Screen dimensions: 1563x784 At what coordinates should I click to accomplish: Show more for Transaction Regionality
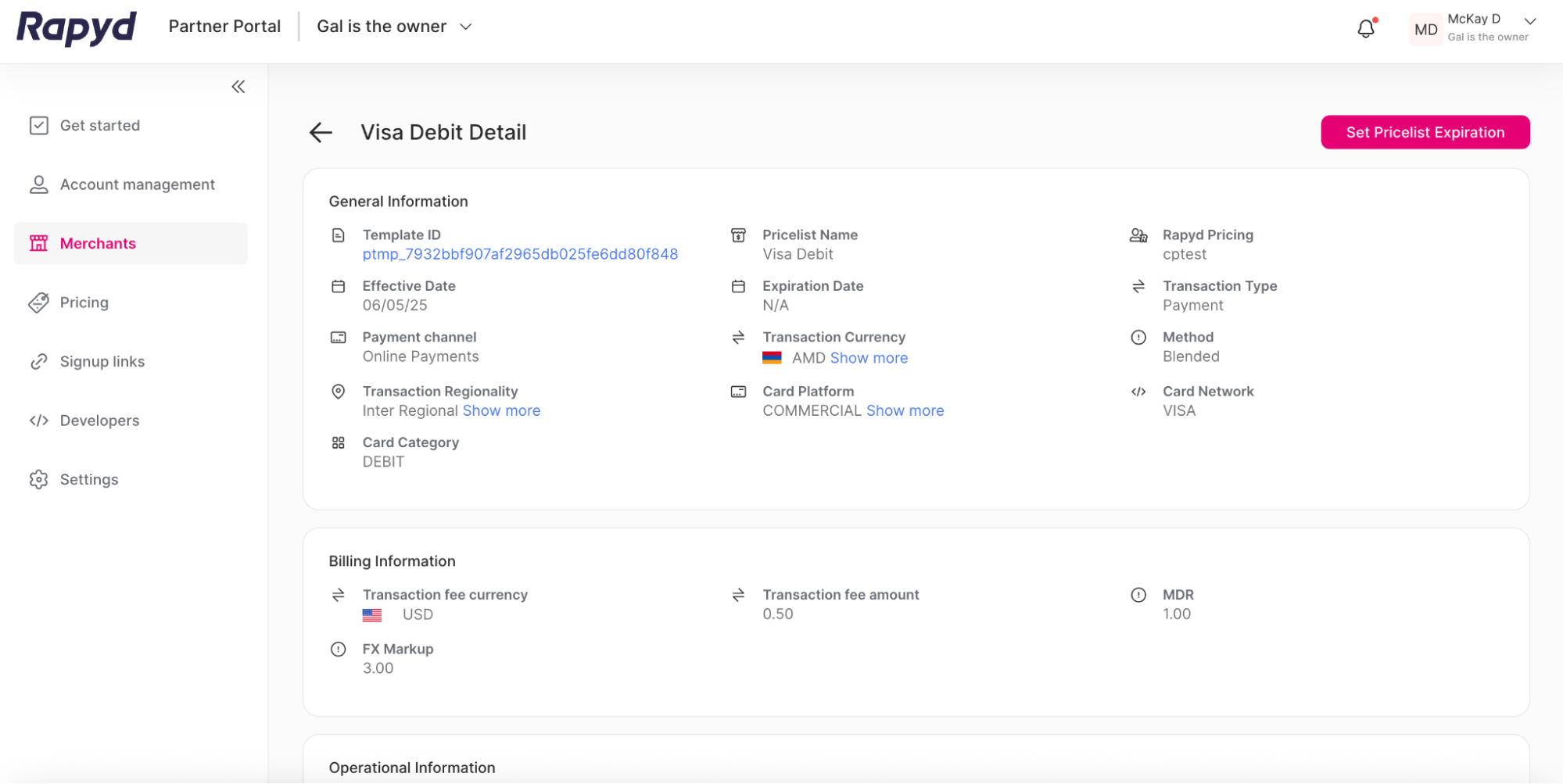pyautogui.click(x=501, y=410)
